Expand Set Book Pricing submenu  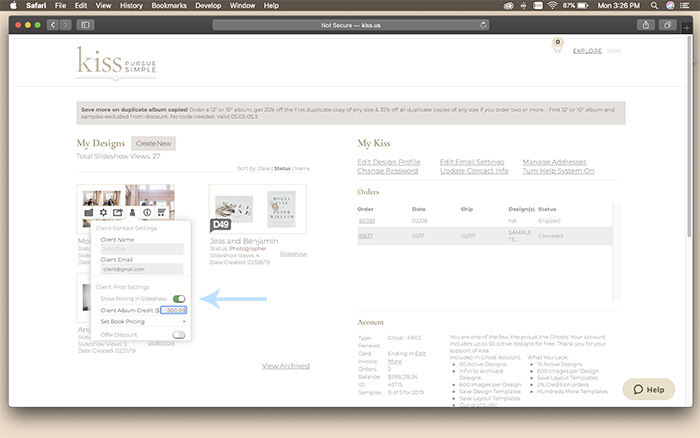pos(143,321)
